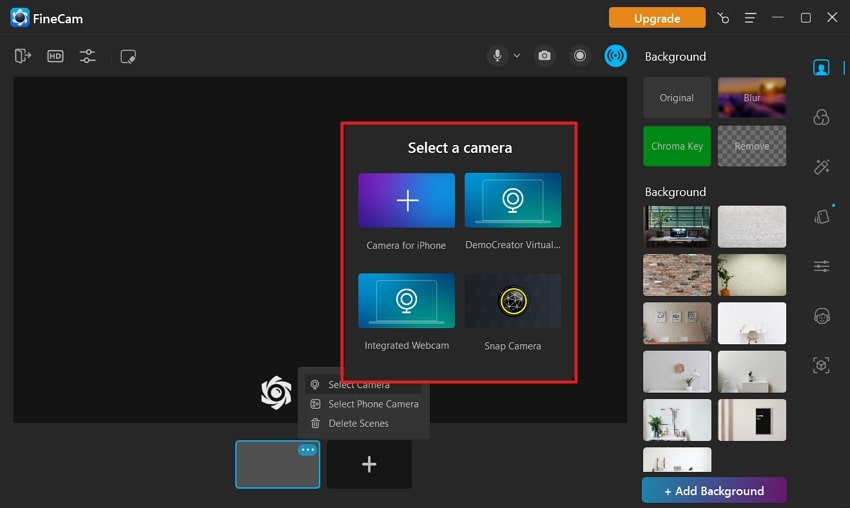Open the hamburger menu in title bar
Image resolution: width=850 pixels, height=508 pixels.
pyautogui.click(x=750, y=18)
